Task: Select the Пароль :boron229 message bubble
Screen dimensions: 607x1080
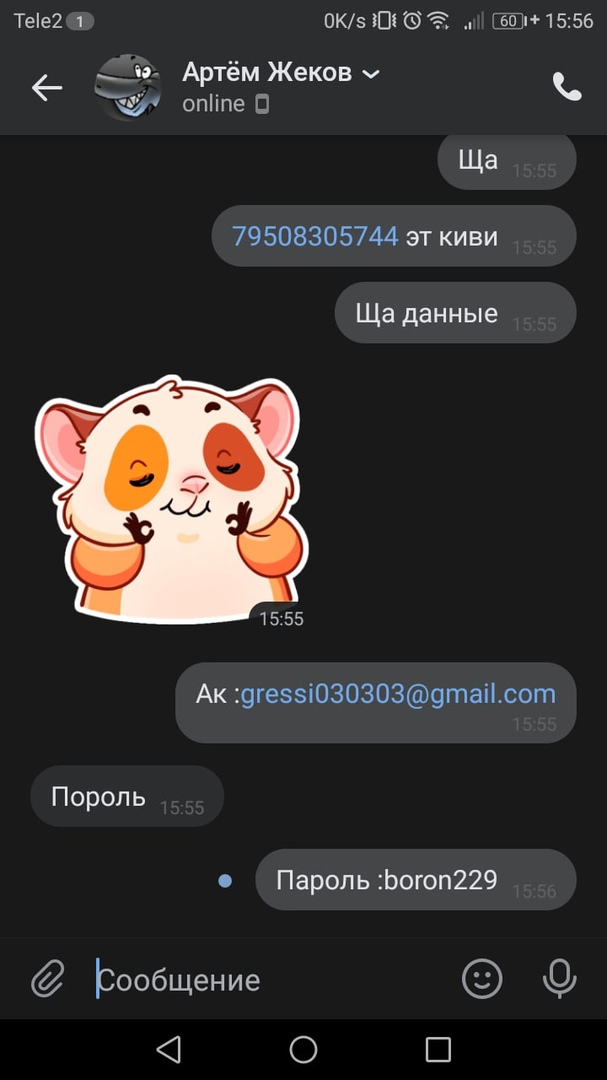Action: [415, 880]
